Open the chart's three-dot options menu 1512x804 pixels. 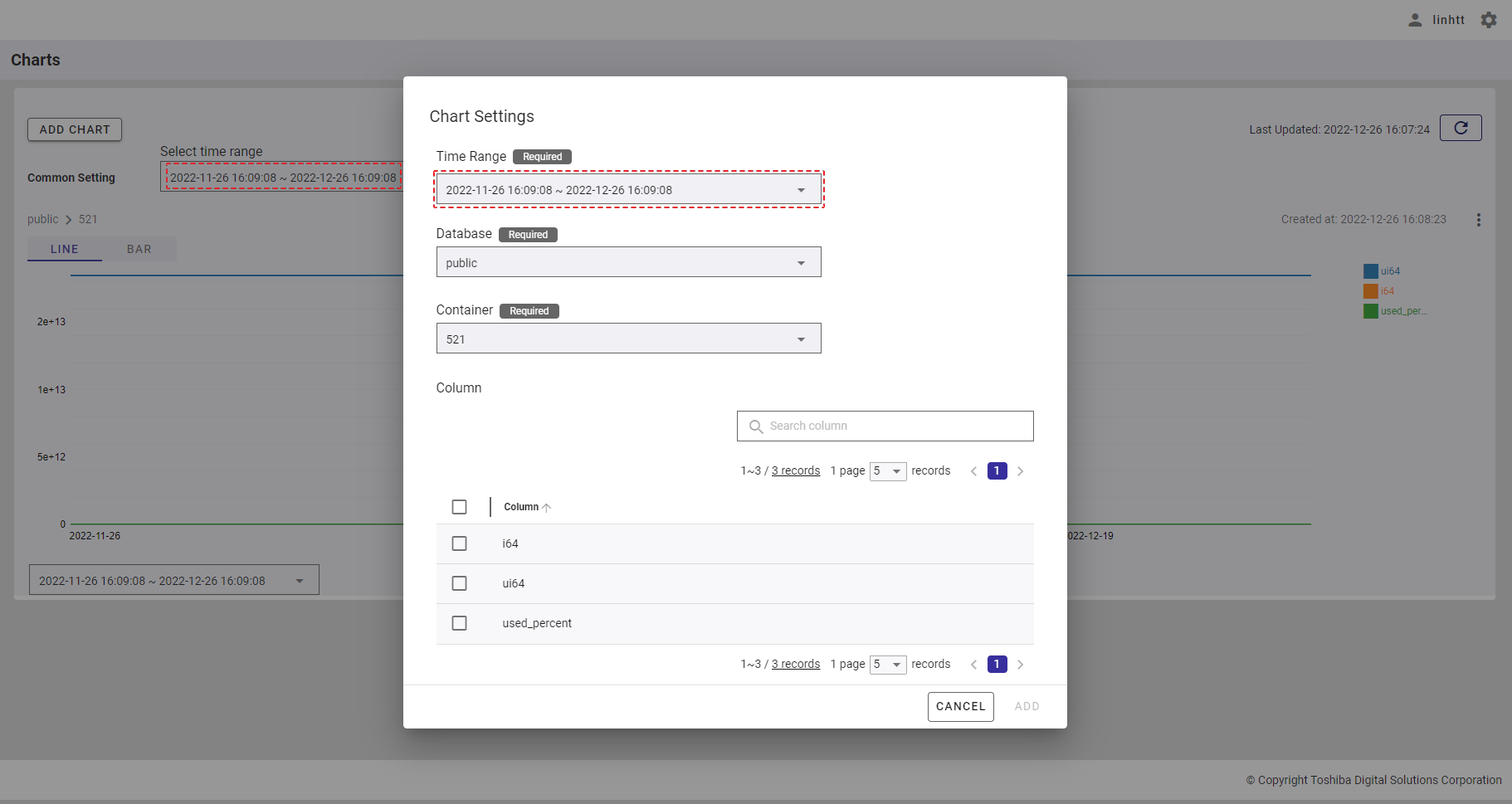point(1478,220)
